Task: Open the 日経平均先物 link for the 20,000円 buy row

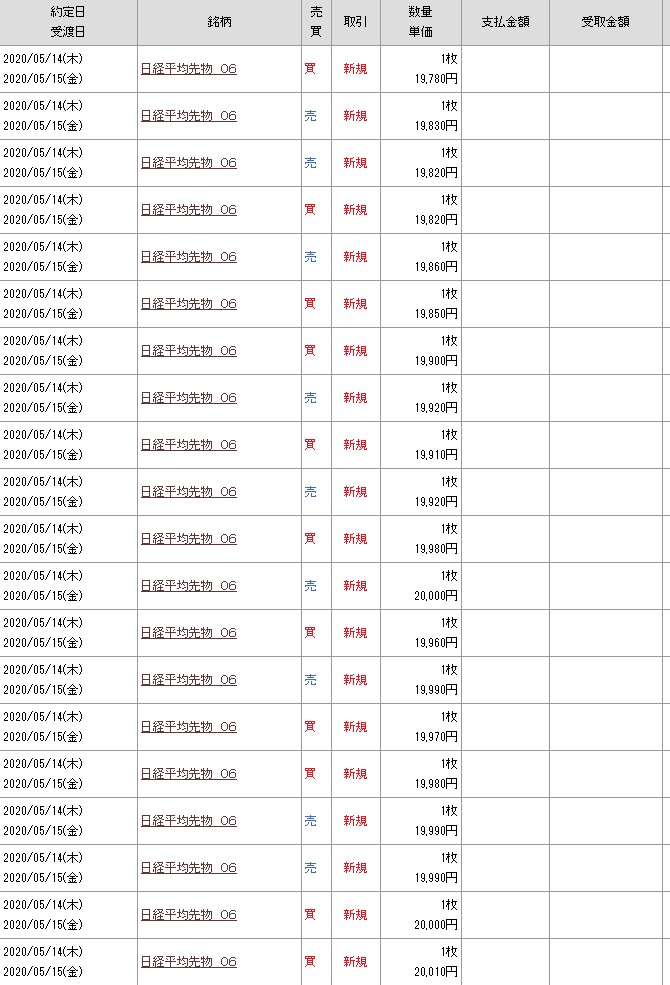Action: [x=188, y=915]
